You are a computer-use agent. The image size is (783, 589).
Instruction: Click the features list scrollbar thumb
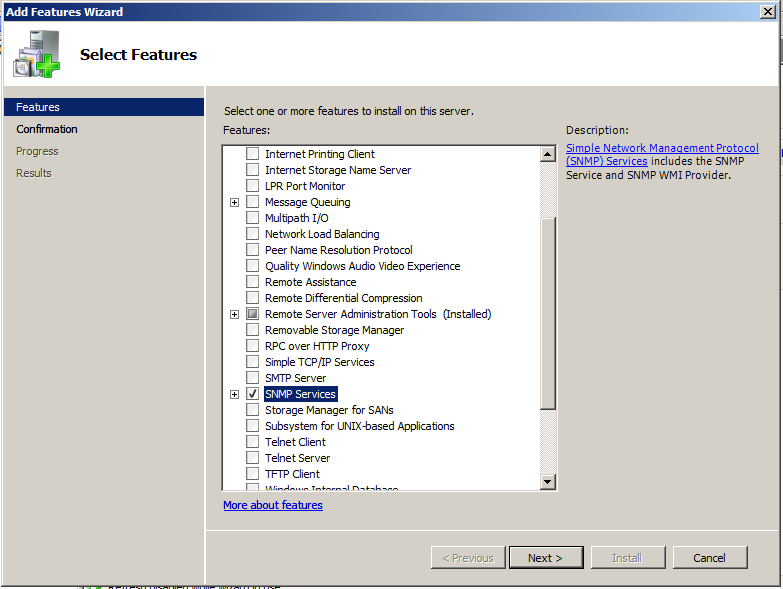click(548, 313)
